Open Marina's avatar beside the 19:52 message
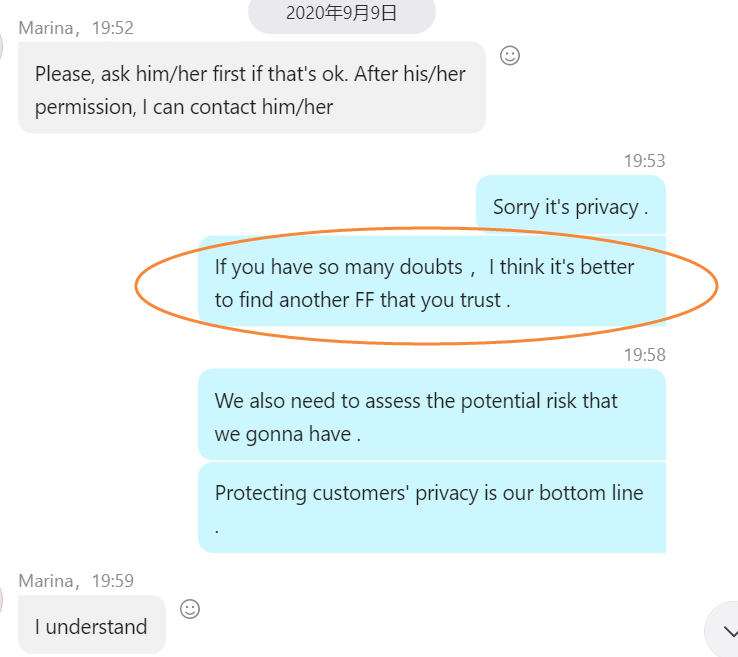Image resolution: width=738 pixels, height=657 pixels. (3, 44)
